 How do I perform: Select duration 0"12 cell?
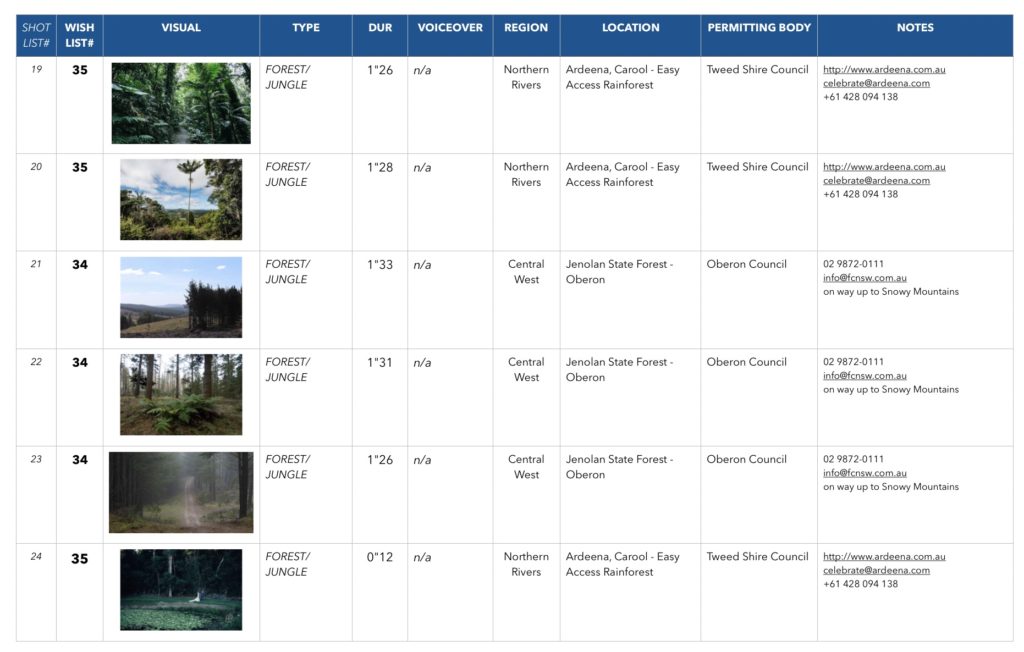click(380, 593)
